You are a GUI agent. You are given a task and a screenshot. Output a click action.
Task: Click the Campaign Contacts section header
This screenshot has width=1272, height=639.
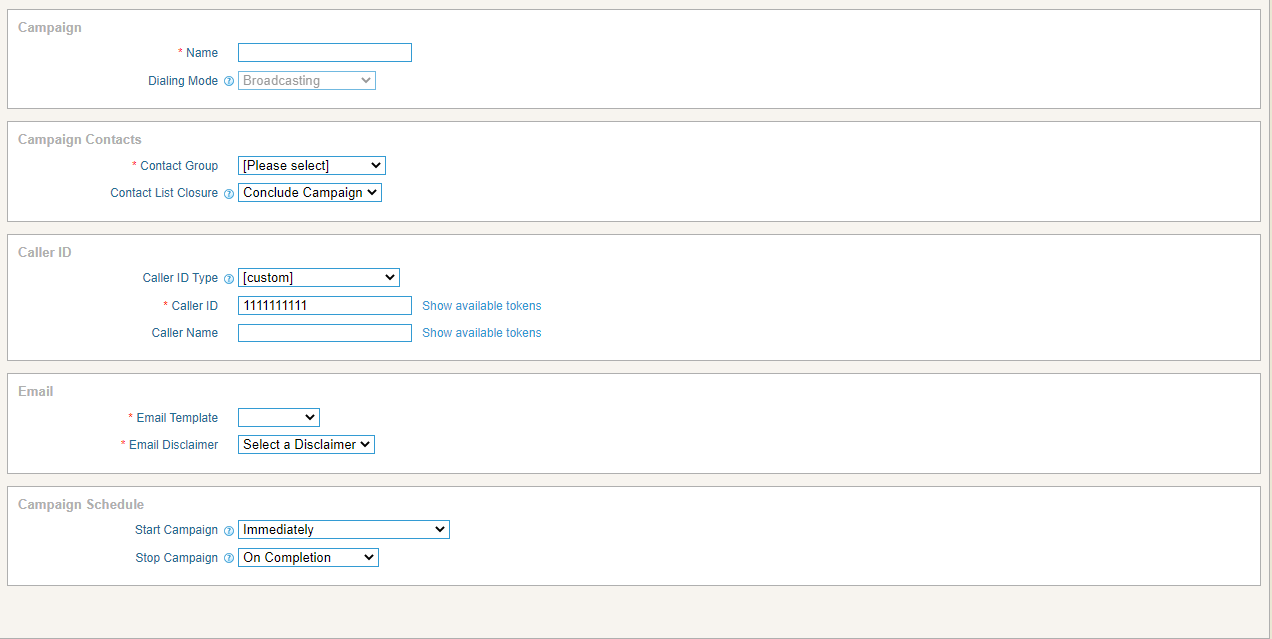click(x=79, y=139)
